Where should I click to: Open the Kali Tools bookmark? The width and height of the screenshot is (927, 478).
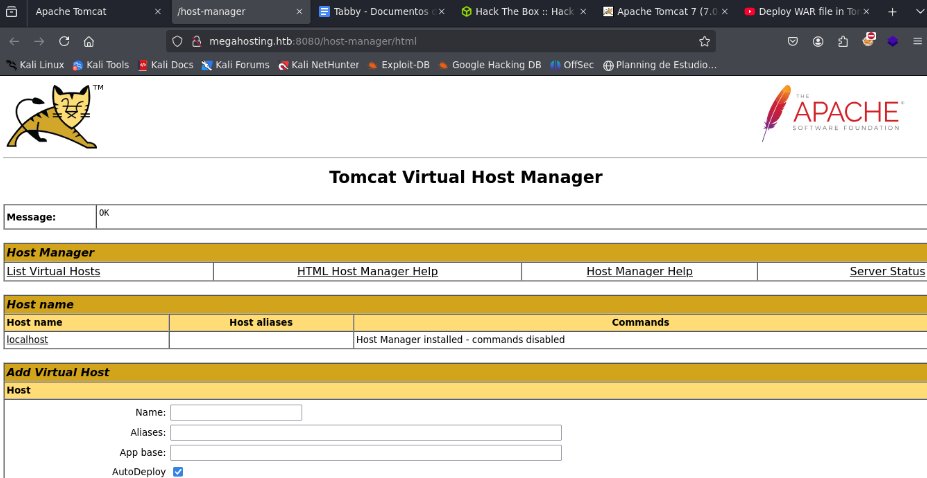tap(101, 65)
